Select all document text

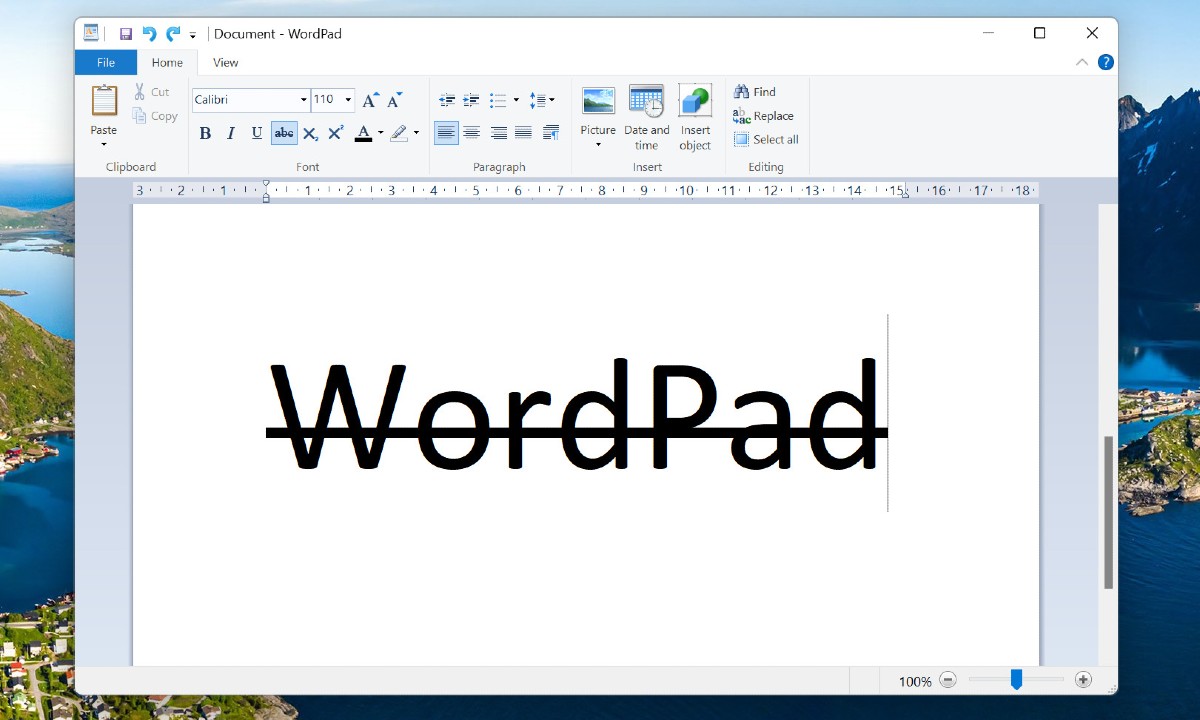(766, 139)
